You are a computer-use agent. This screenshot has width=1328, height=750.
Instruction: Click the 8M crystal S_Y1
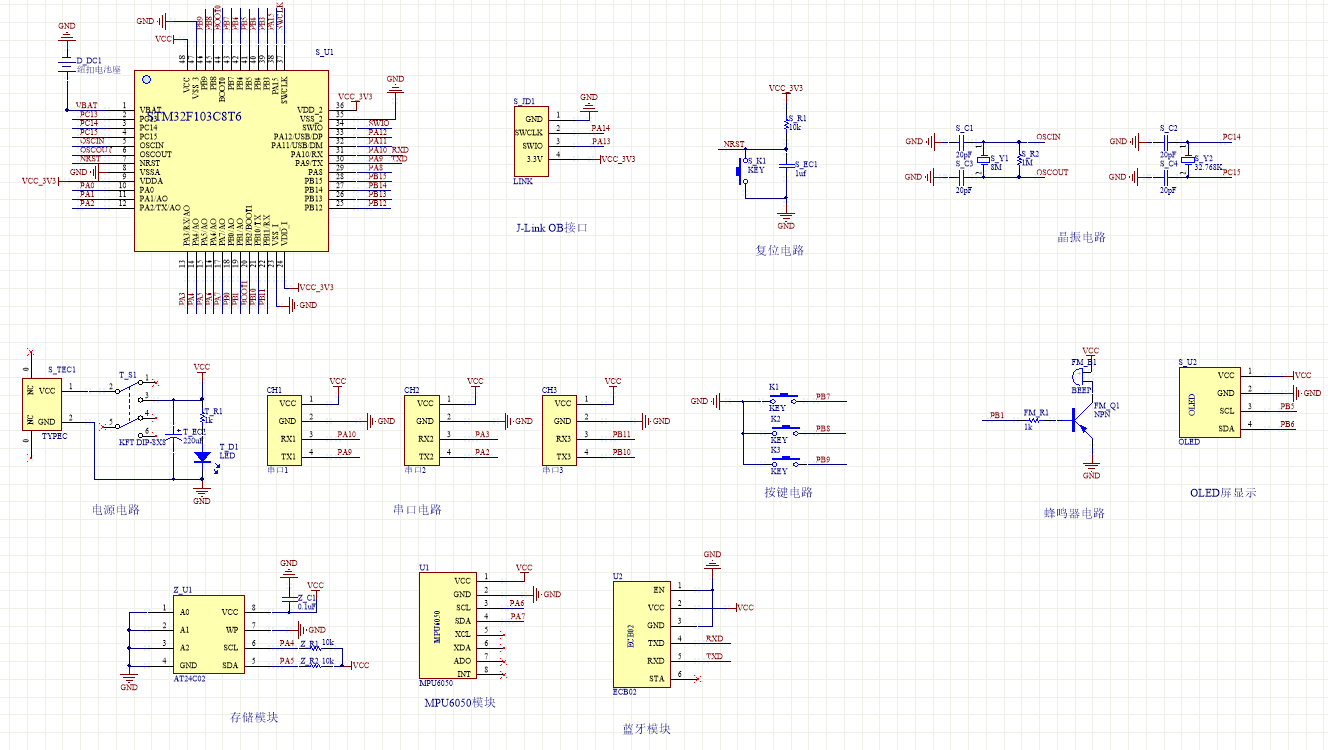(x=985, y=160)
